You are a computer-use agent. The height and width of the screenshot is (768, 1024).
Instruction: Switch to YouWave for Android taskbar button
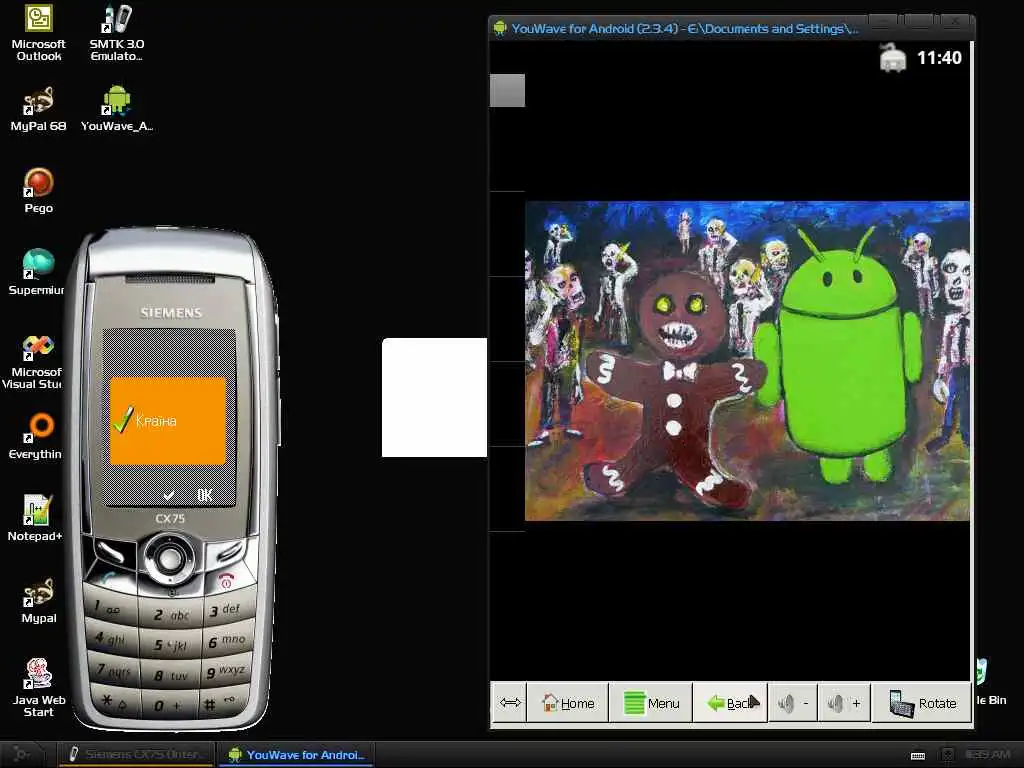click(x=296, y=754)
